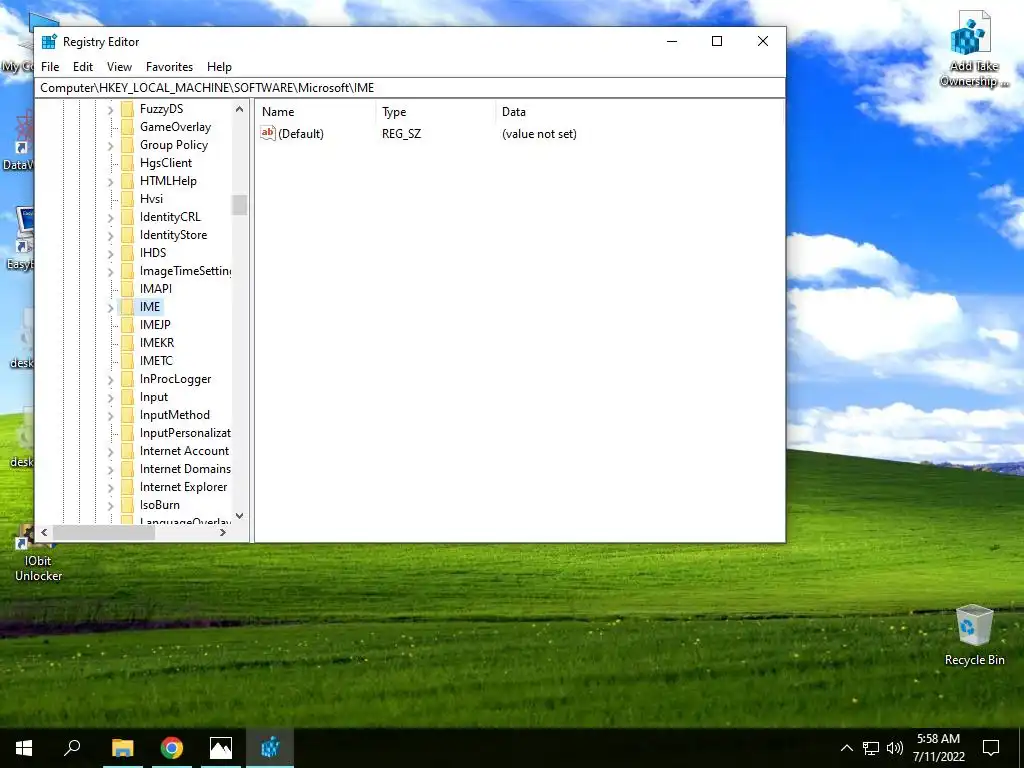Select the Group Policy tree item

click(174, 145)
